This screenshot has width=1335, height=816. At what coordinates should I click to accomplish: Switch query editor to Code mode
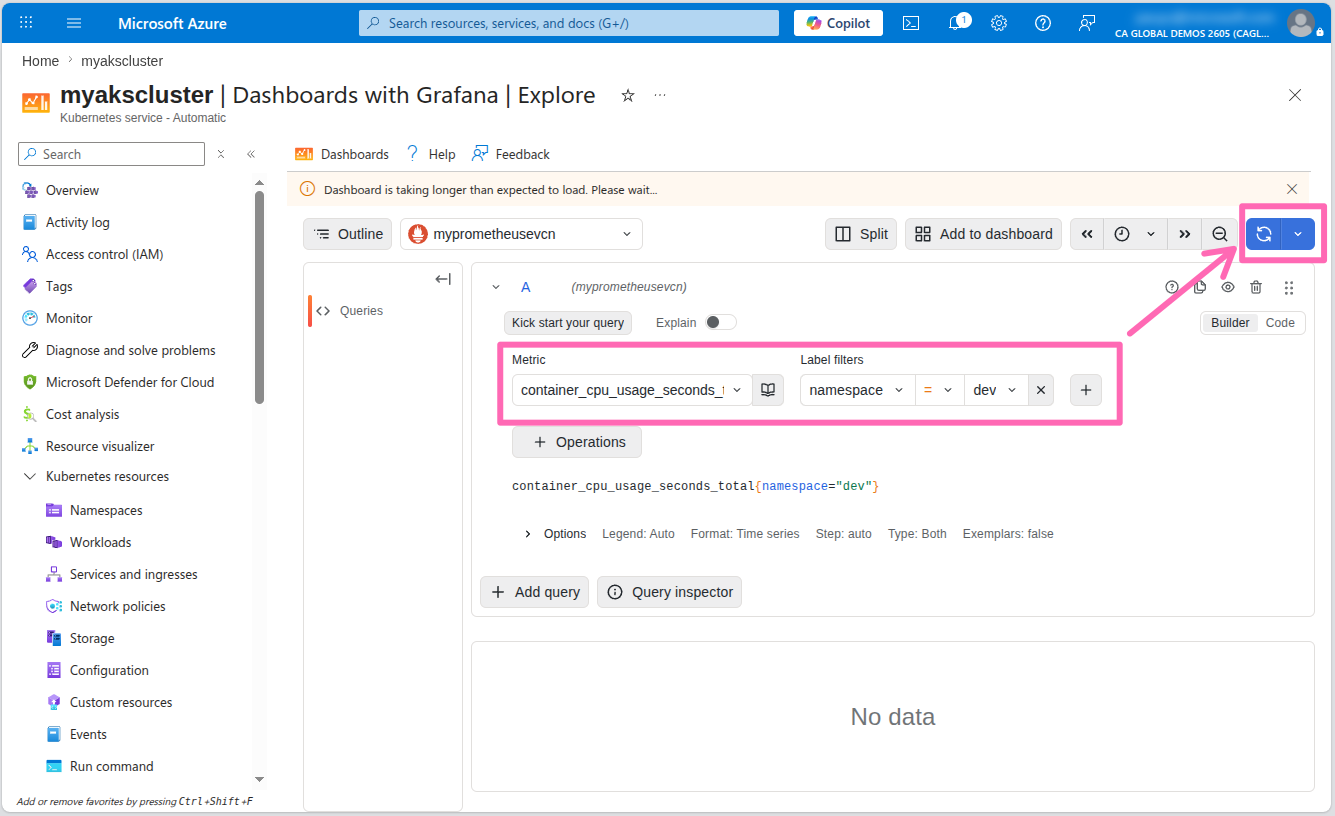point(1280,322)
